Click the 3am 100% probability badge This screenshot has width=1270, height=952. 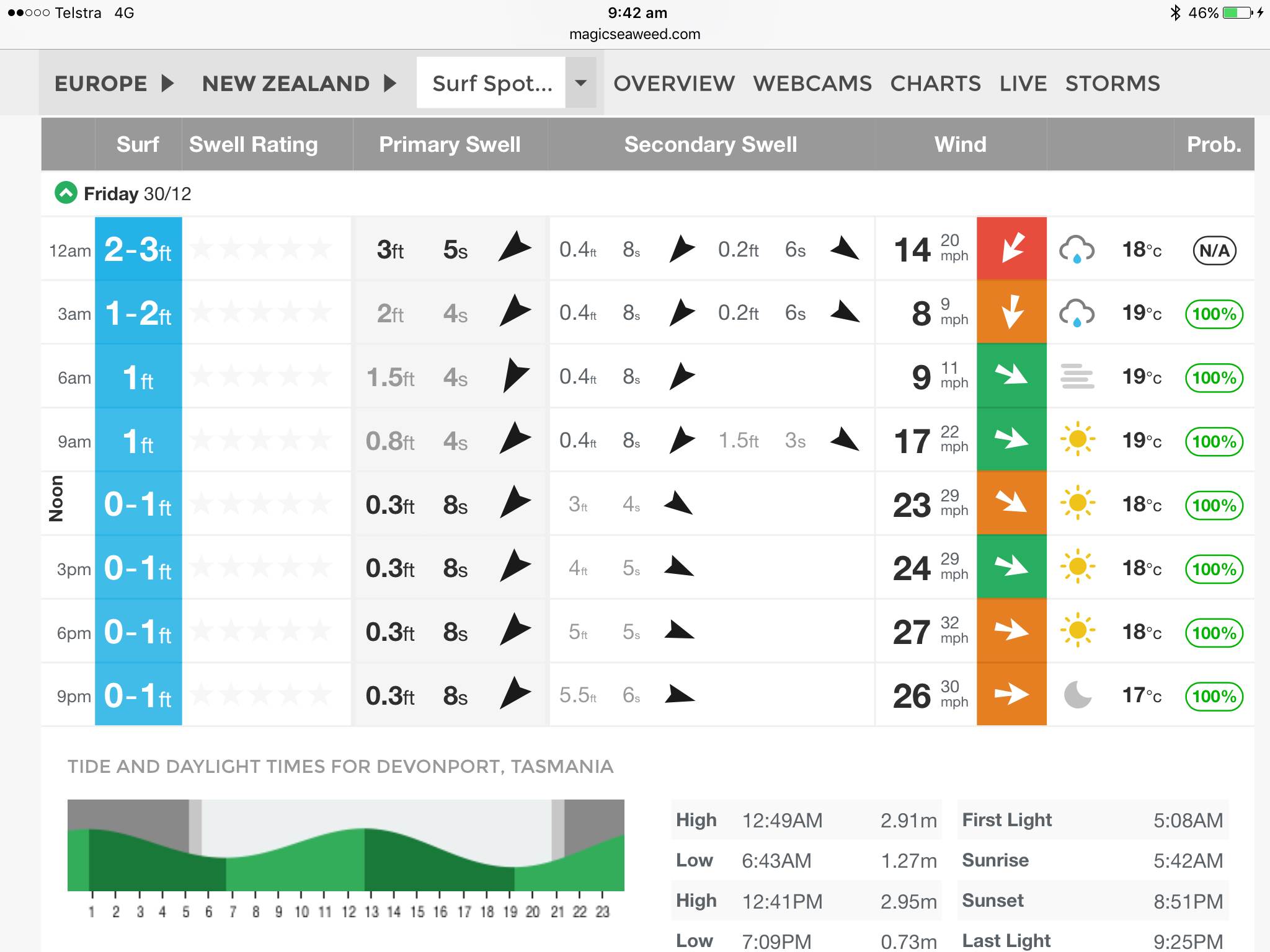click(1214, 314)
